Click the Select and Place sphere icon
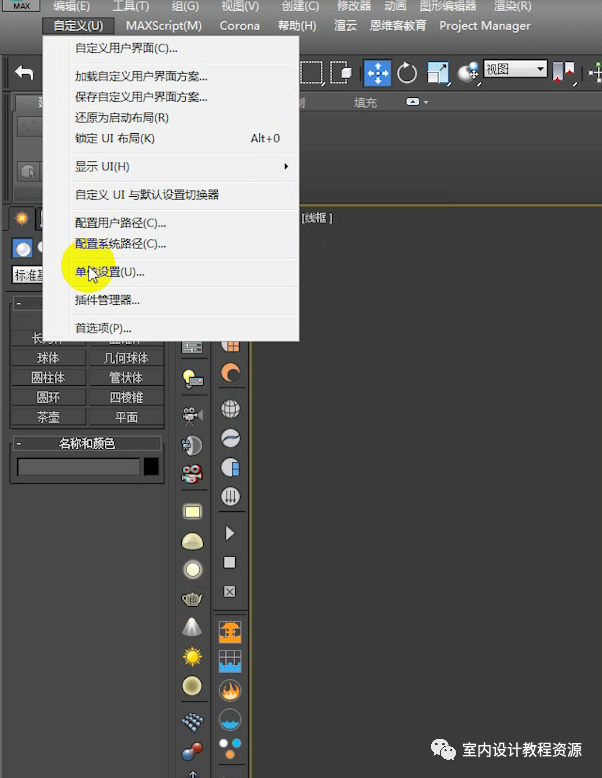The width and height of the screenshot is (602, 778). (x=468, y=73)
